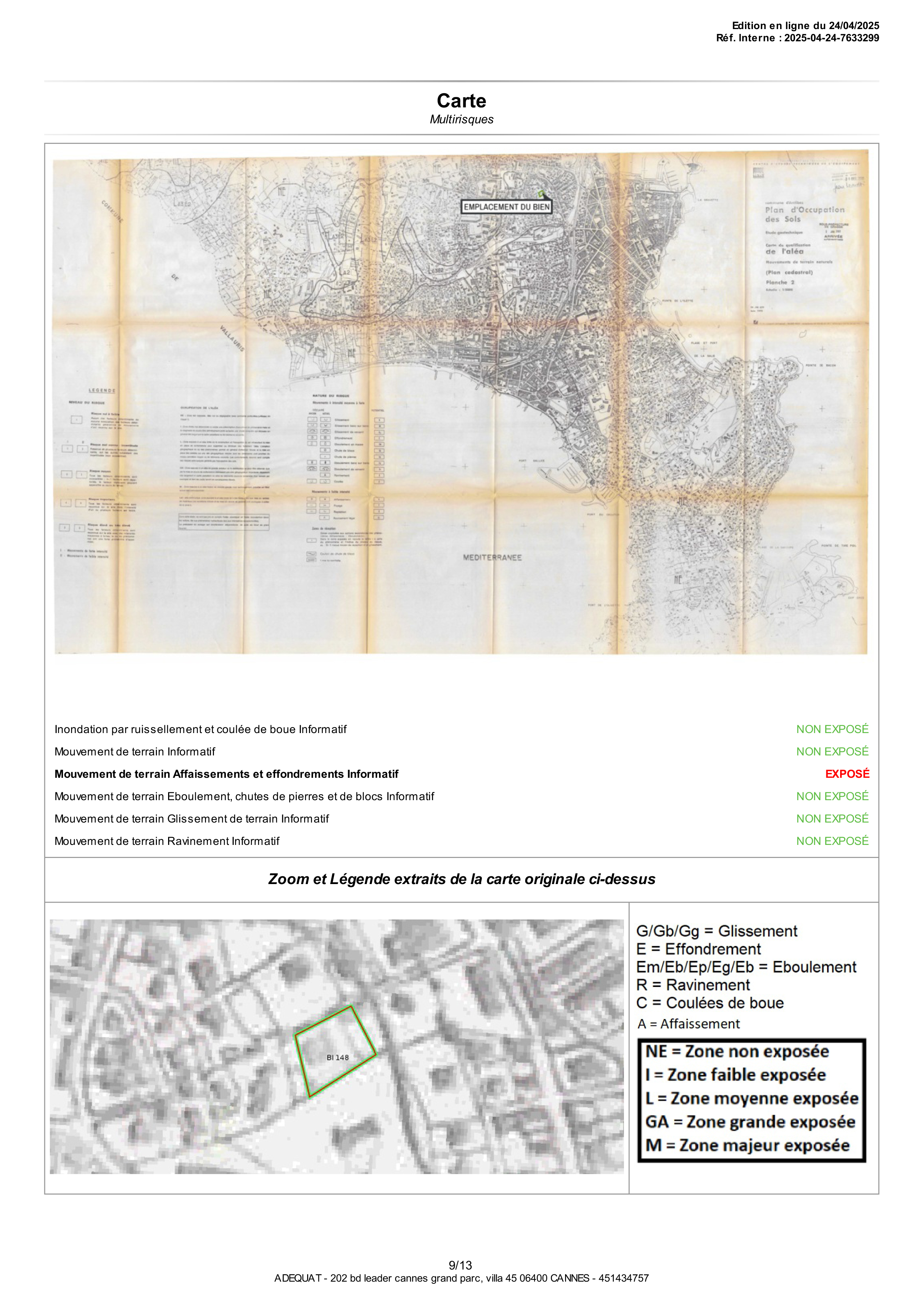Viewport: 924px width, 1308px height.
Task: Click the 'LEGENDE' heading on the old map
Action: click(102, 390)
